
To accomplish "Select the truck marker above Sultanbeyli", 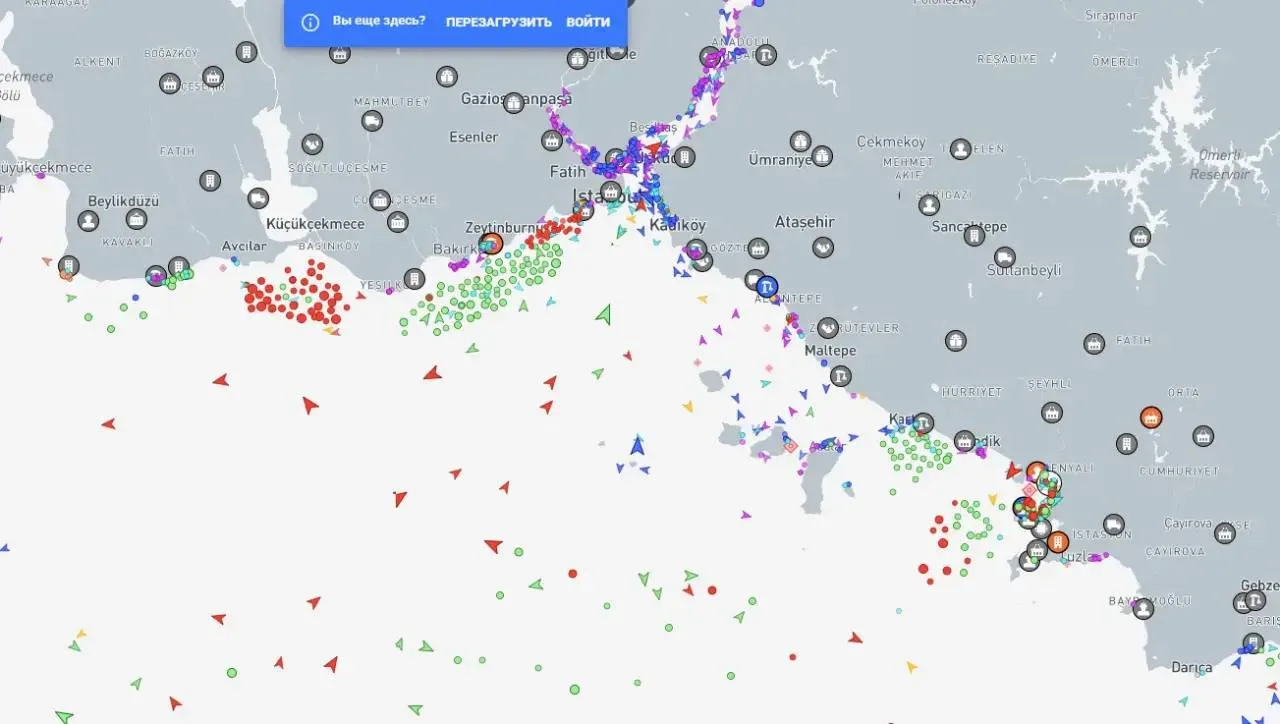I will (x=1005, y=257).
